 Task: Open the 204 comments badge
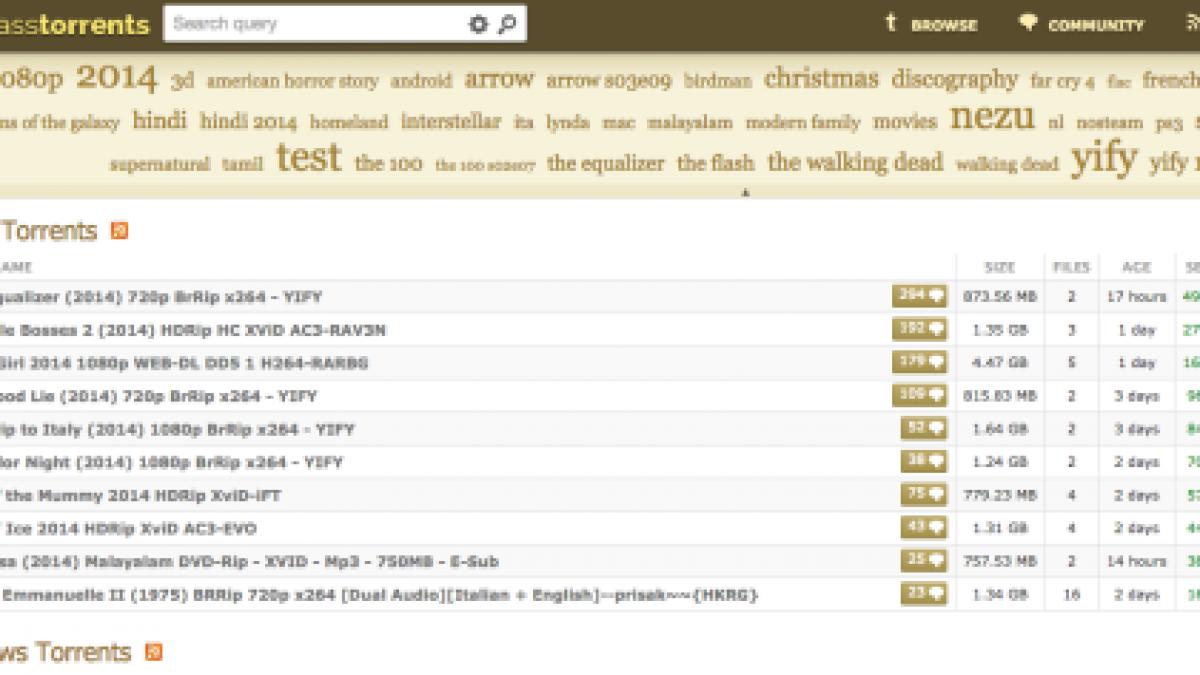pyautogui.click(x=919, y=296)
